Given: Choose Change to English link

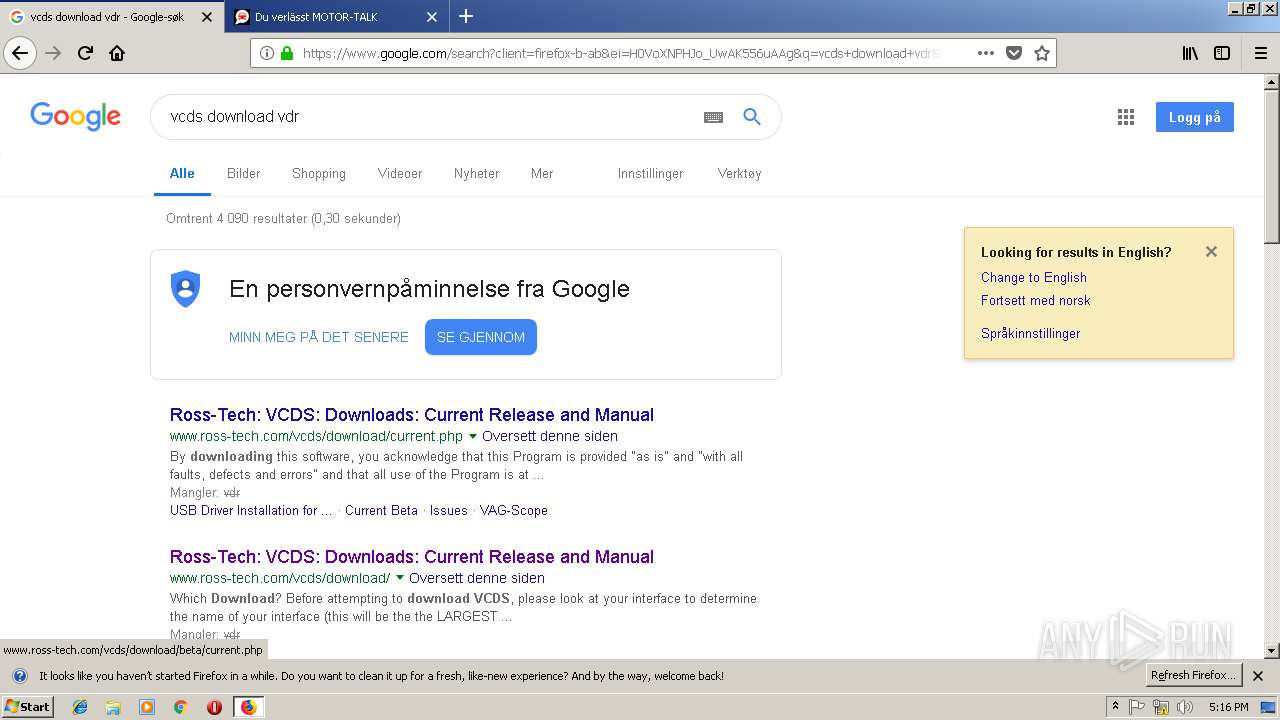Looking at the screenshot, I should pos(1033,277).
